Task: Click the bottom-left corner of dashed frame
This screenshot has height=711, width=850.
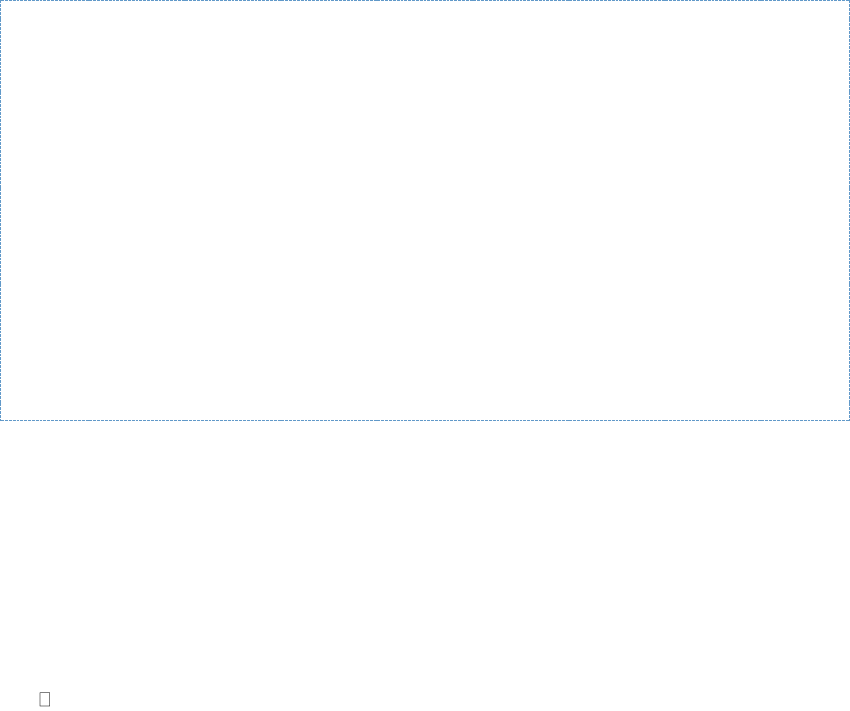Action: pyautogui.click(x=1, y=419)
